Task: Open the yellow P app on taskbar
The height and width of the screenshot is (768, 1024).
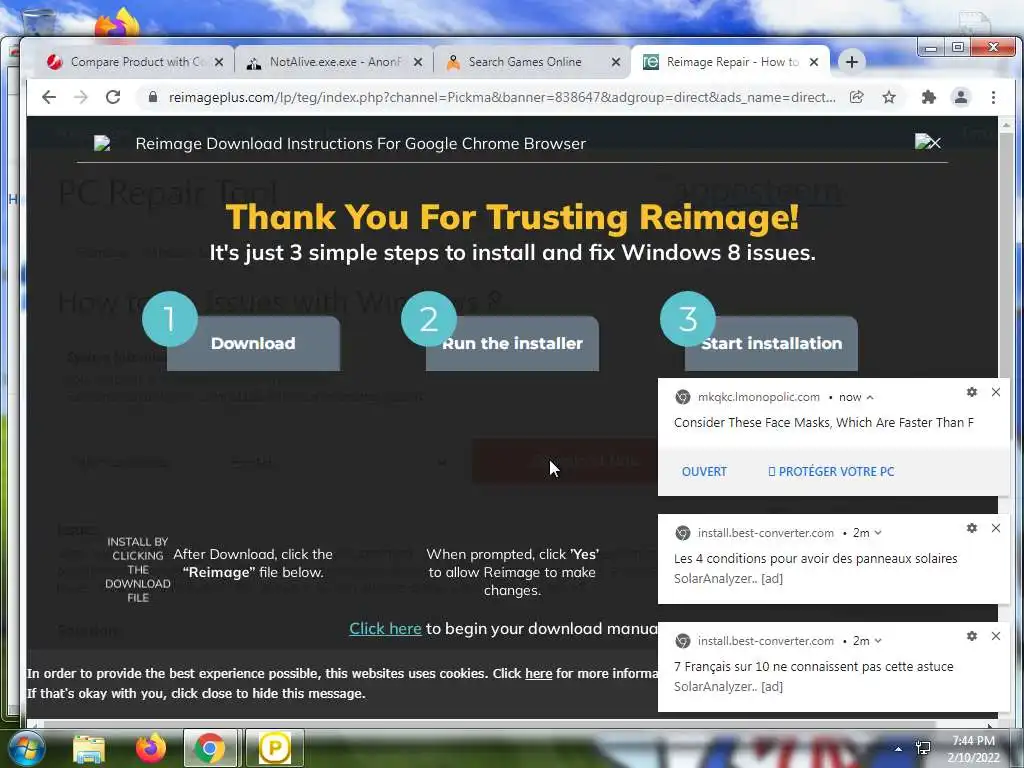Action: 274,748
